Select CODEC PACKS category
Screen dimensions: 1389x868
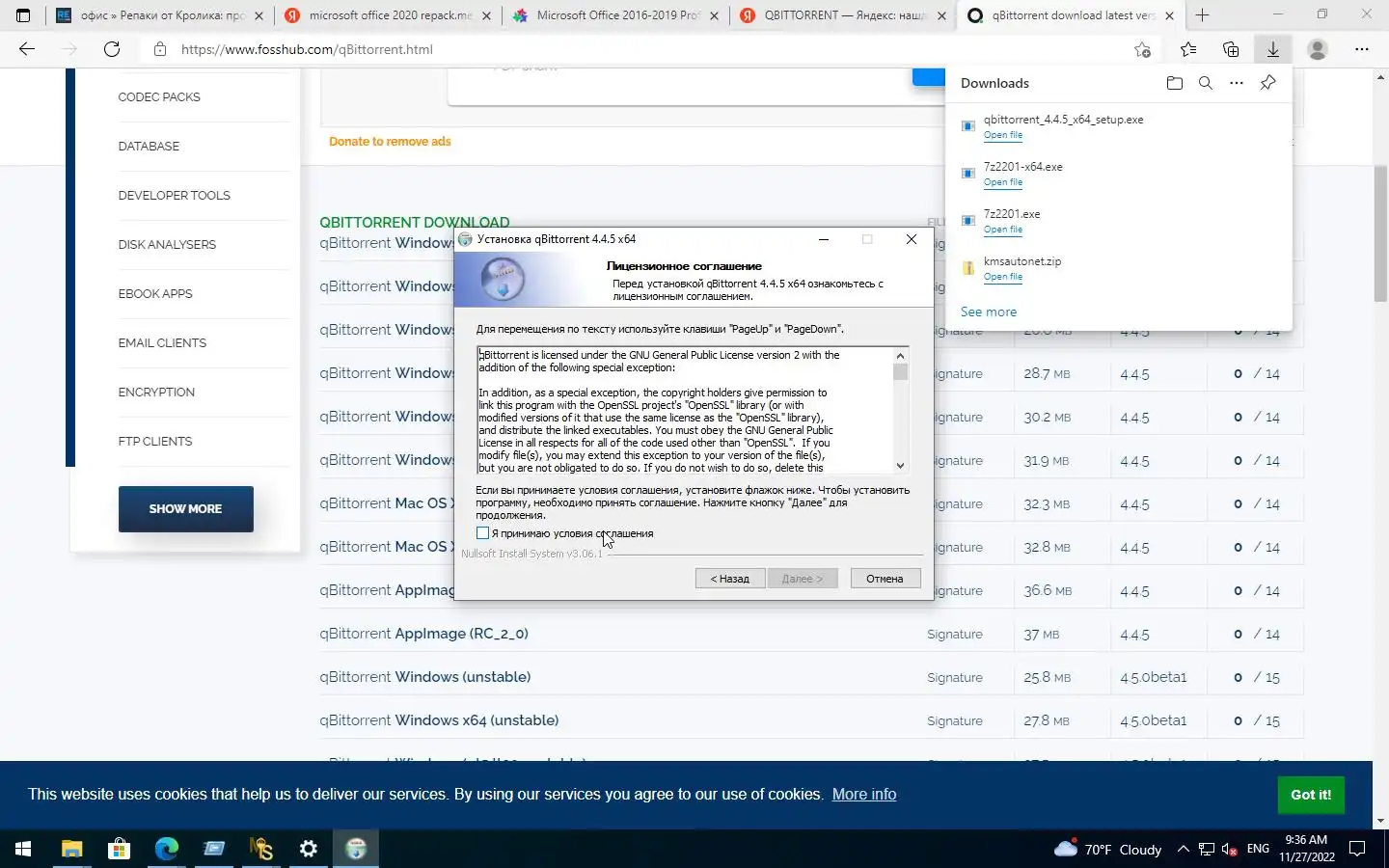click(159, 97)
